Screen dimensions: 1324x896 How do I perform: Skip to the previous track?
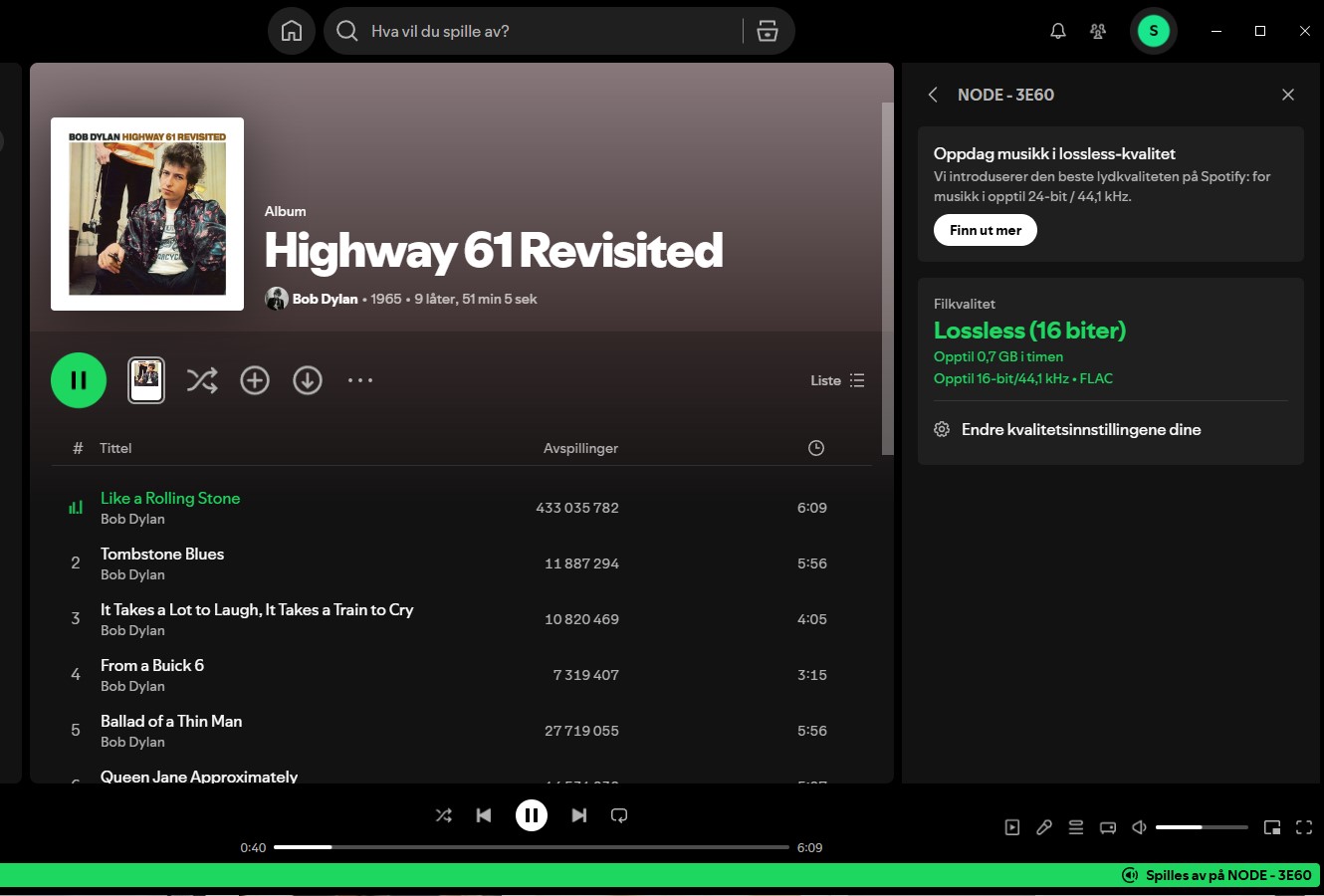(484, 815)
